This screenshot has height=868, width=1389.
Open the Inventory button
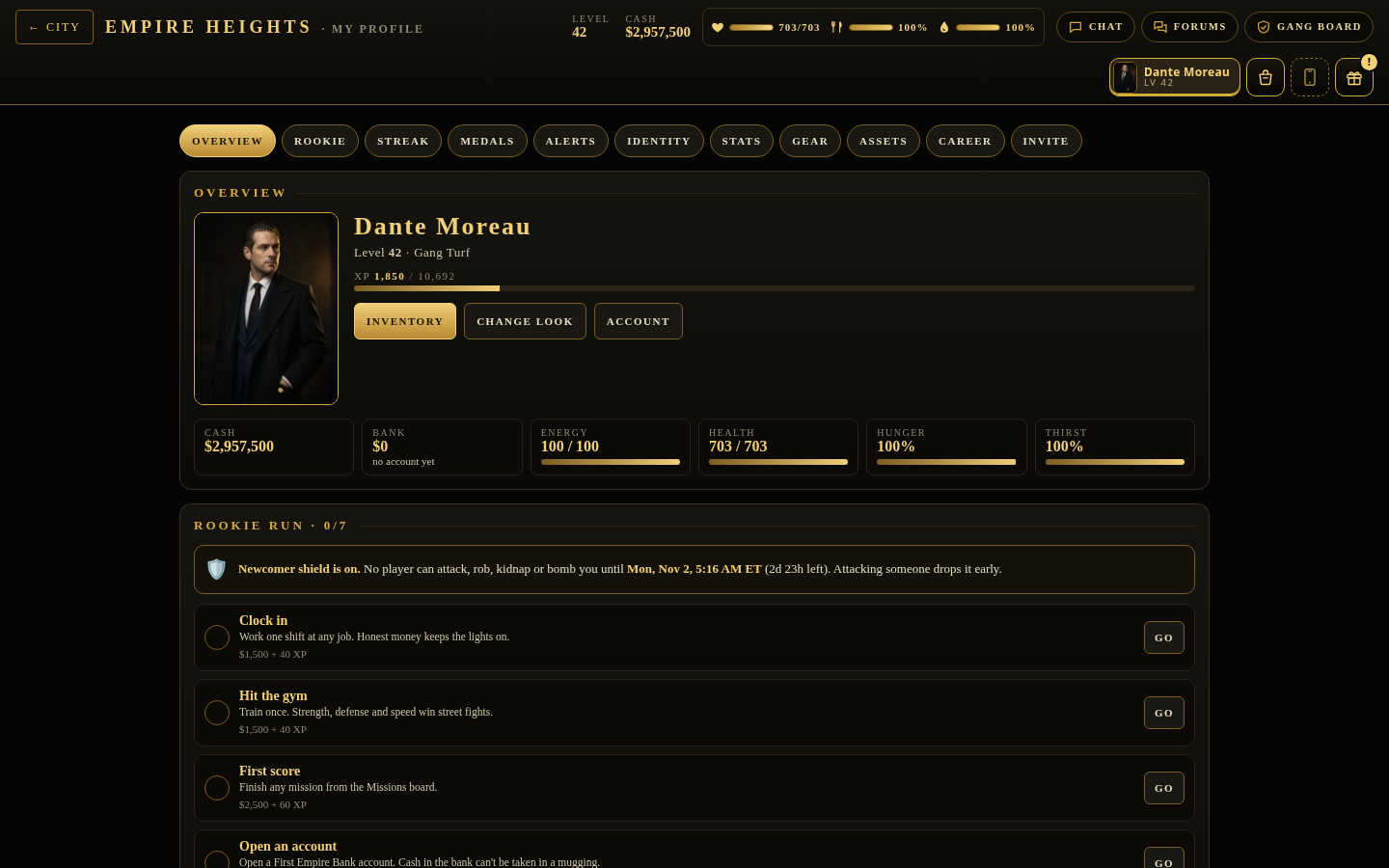pyautogui.click(x=405, y=321)
